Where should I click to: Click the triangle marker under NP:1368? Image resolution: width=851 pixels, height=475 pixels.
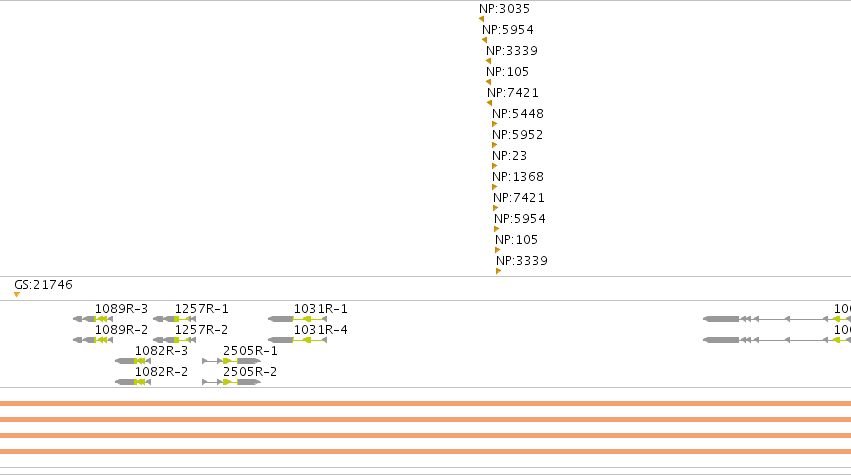(494, 187)
